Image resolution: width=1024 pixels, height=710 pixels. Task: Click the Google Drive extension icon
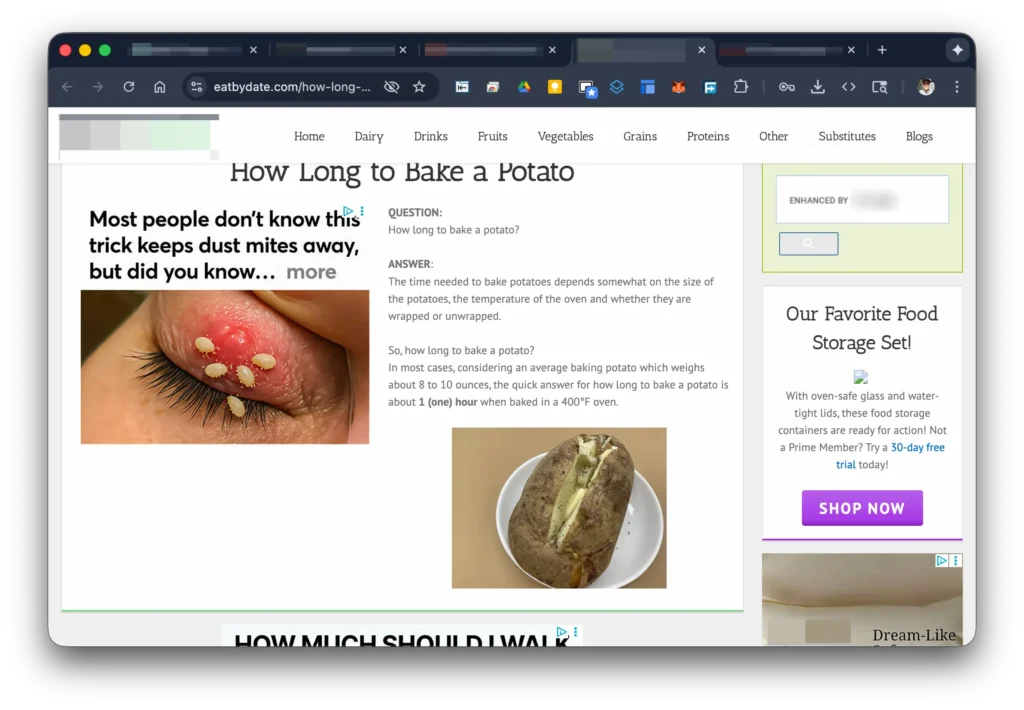click(523, 87)
